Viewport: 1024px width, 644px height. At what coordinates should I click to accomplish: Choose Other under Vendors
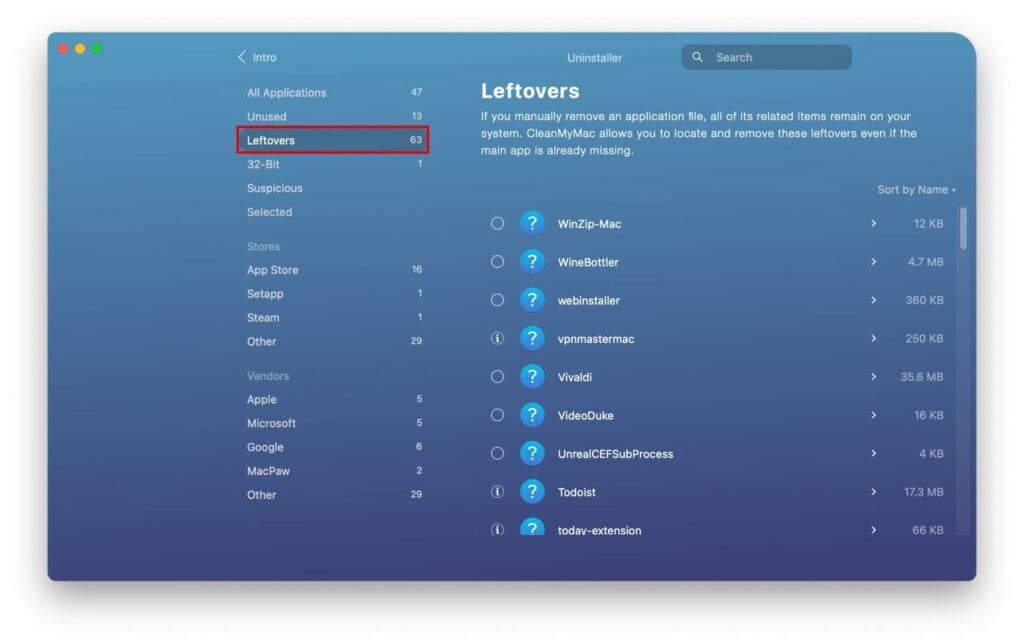click(x=333, y=494)
